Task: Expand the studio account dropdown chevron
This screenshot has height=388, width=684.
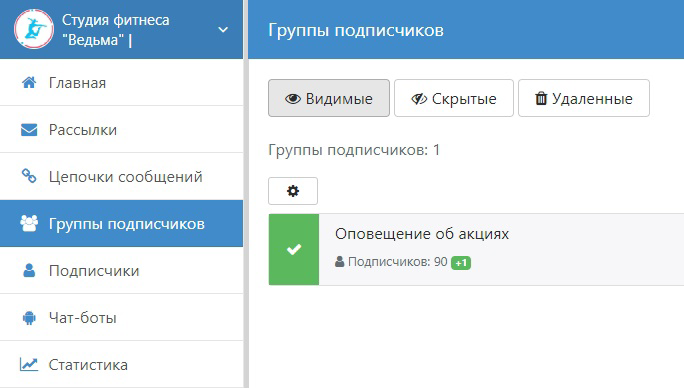Action: coord(223,30)
